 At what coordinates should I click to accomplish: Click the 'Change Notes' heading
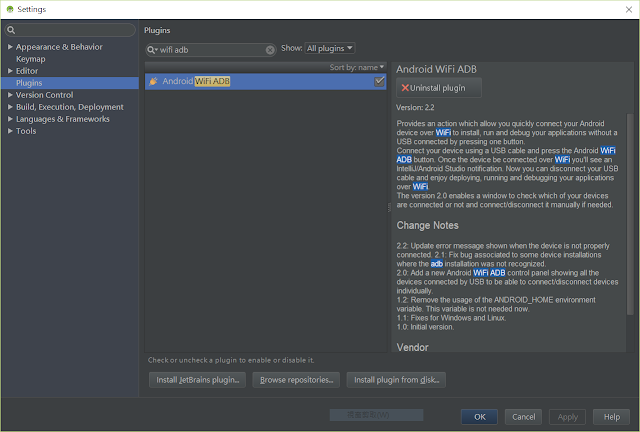(427, 225)
